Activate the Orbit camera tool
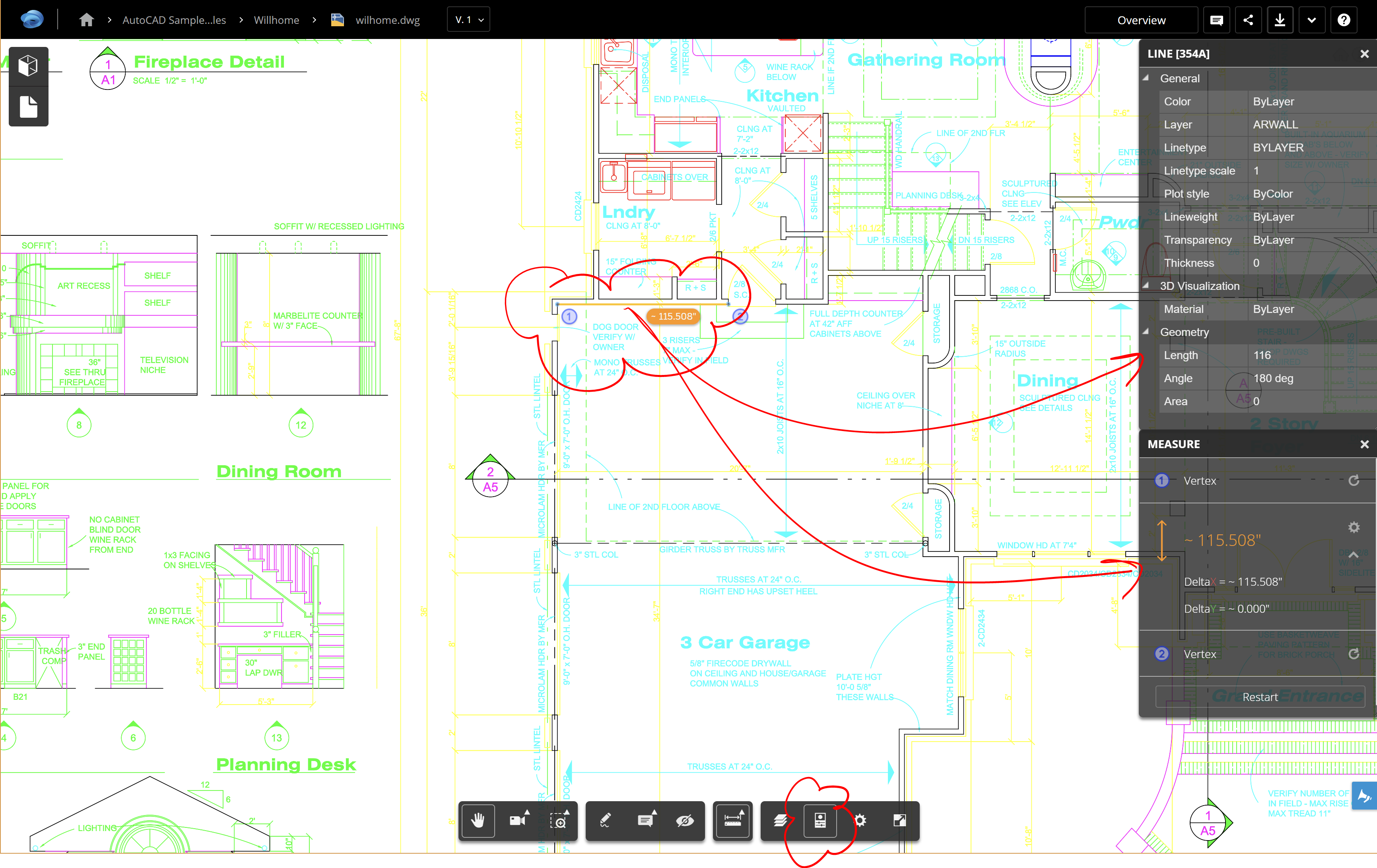Image resolution: width=1377 pixels, height=868 pixels. coord(518,822)
